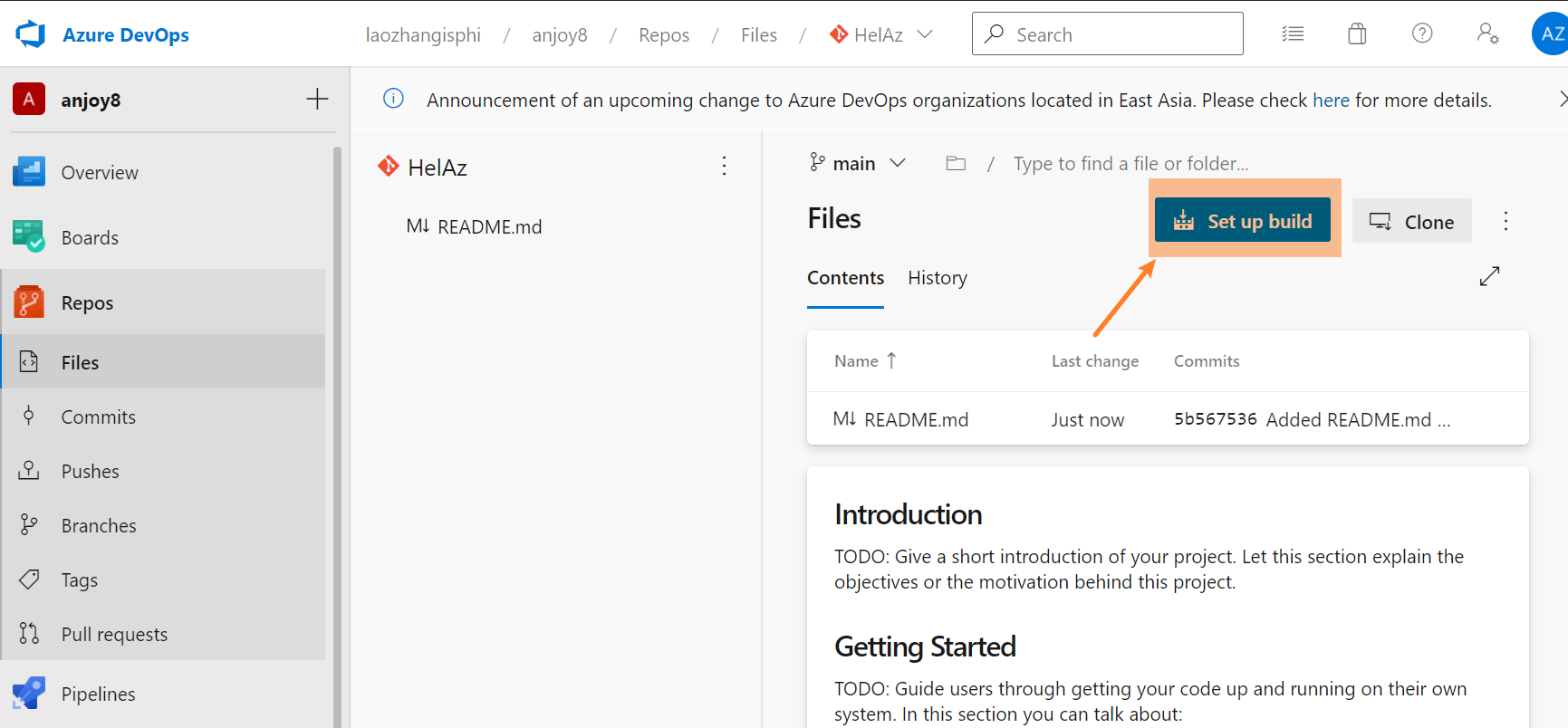1568x728 pixels.
Task: Click the Azure DevOps logo icon
Action: click(30, 34)
